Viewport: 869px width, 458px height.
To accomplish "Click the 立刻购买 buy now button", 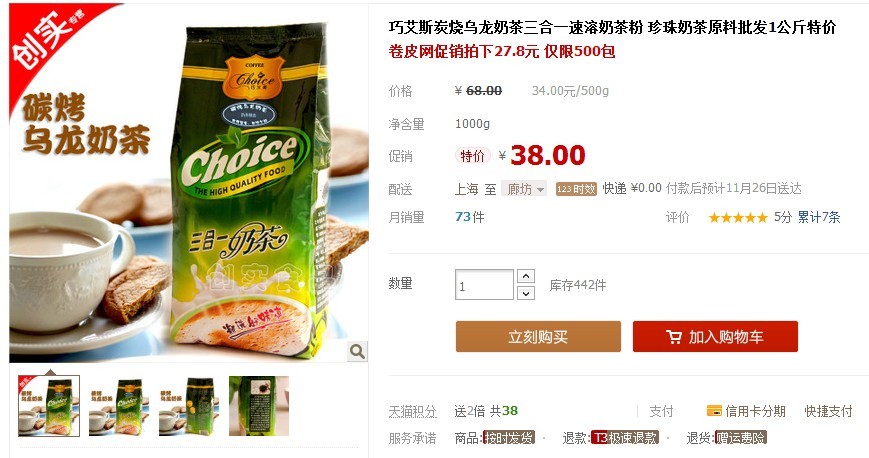I will [538, 337].
